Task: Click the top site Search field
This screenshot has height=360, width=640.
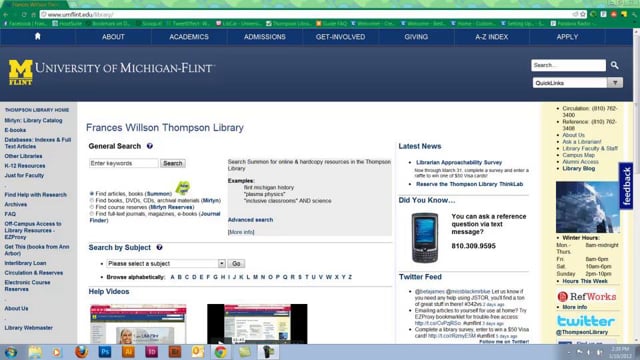Action: [568, 65]
